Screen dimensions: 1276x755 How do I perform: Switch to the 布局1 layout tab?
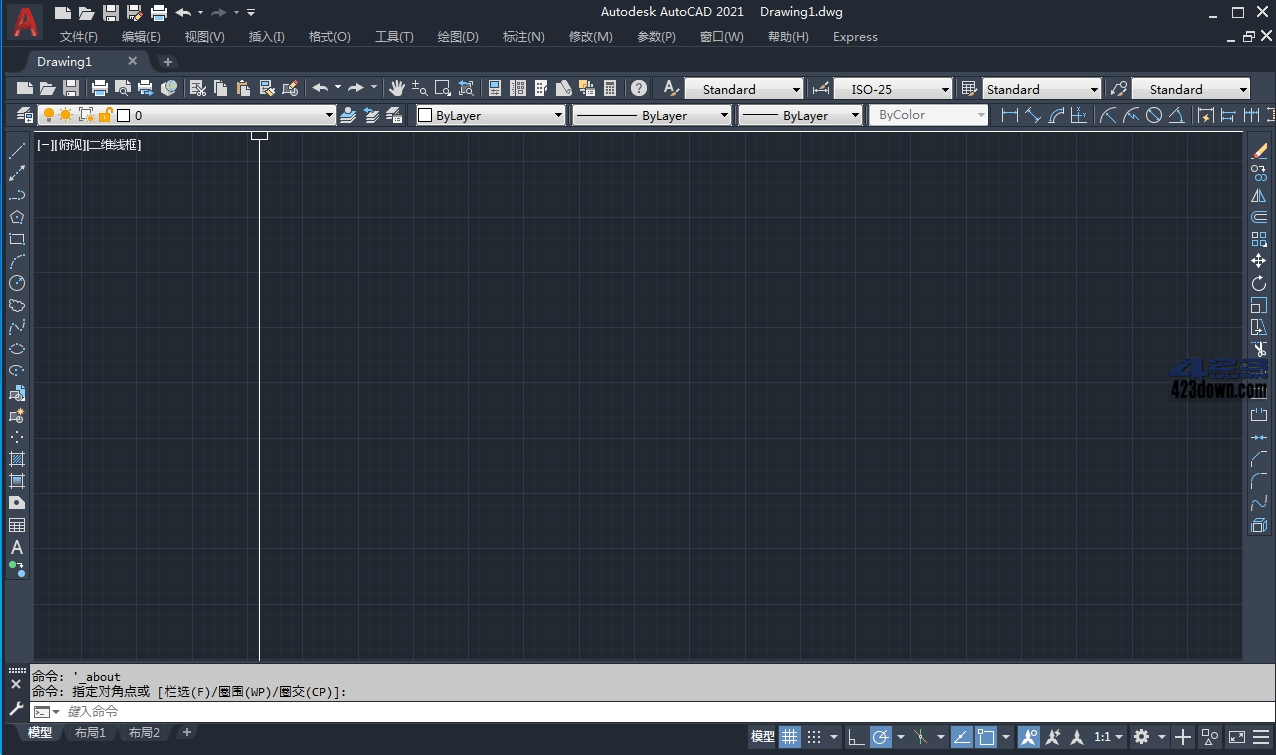pyautogui.click(x=89, y=732)
